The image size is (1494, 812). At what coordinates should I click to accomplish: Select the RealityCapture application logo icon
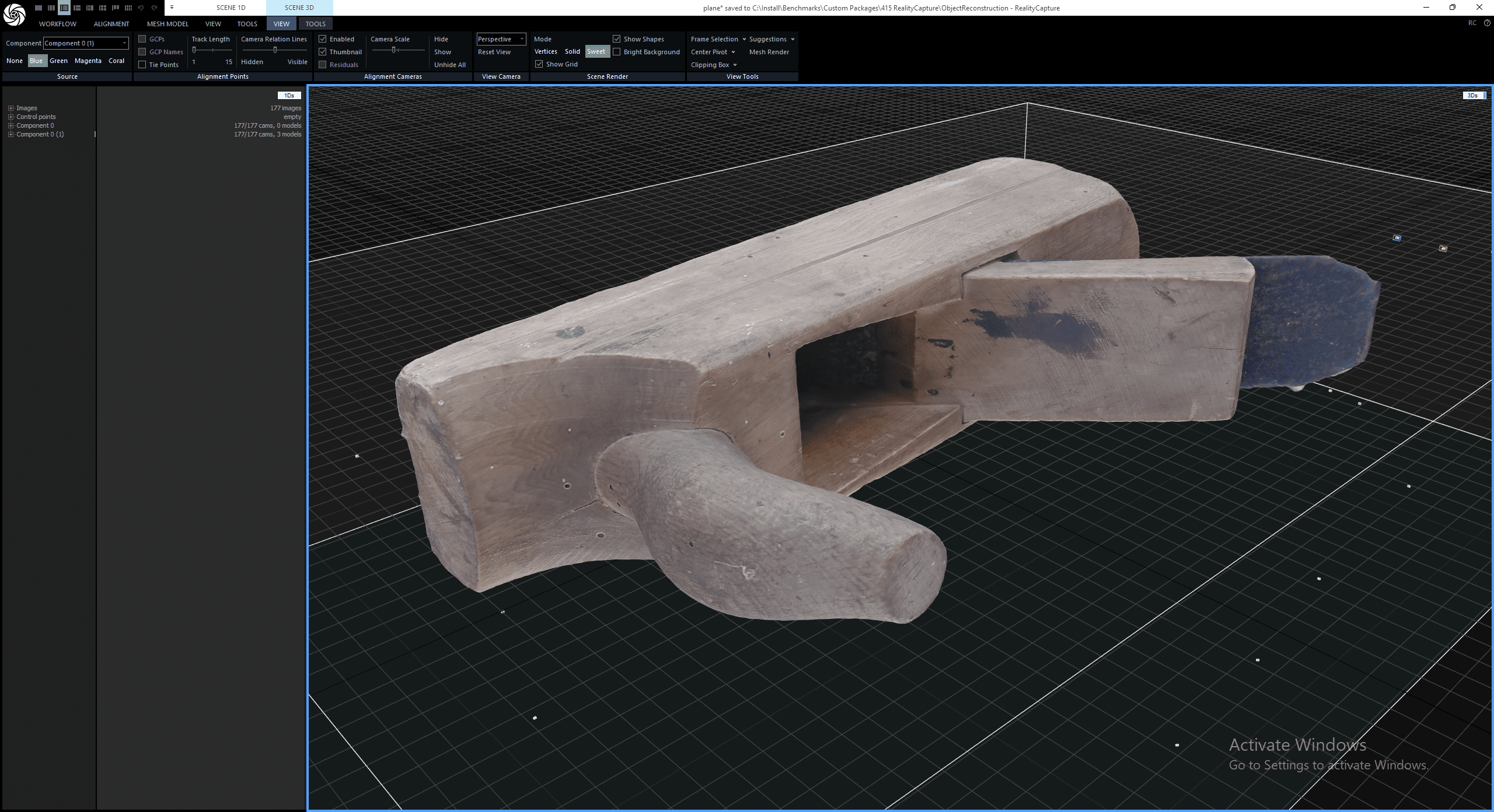coord(14,15)
